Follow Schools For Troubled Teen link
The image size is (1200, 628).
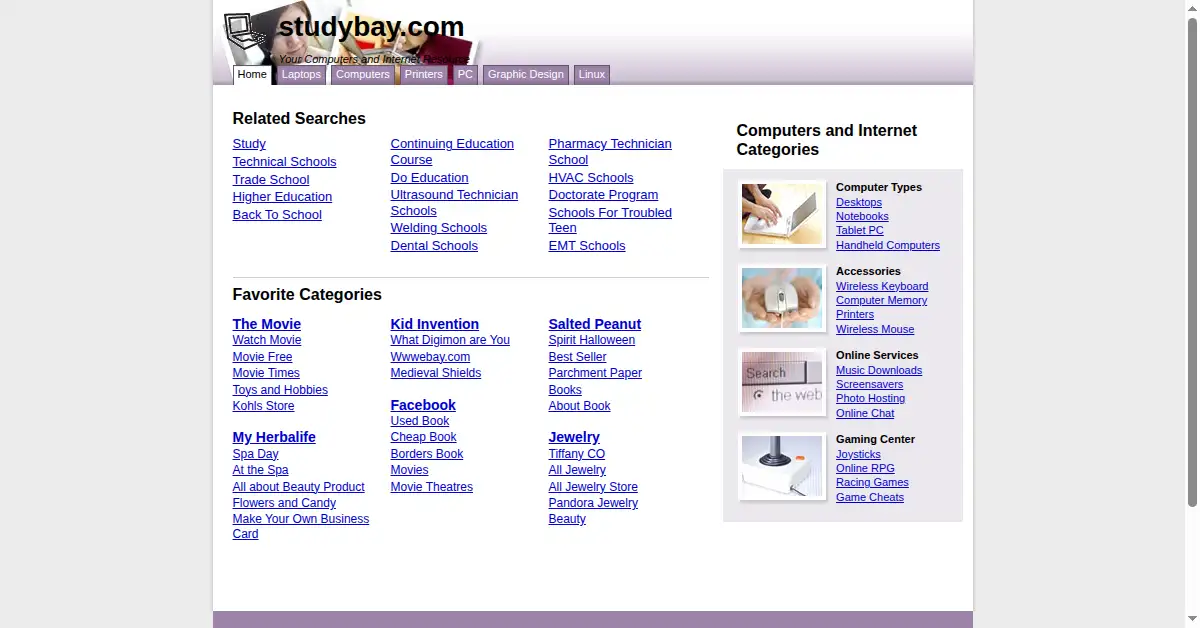pyautogui.click(x=610, y=220)
